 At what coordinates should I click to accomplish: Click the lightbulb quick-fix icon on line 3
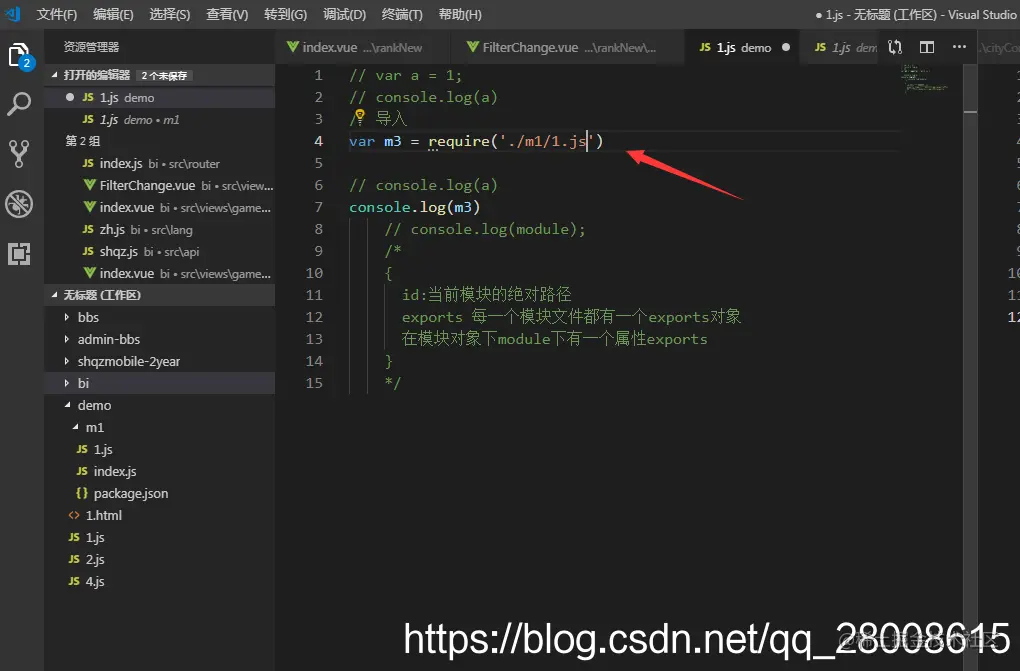tap(359, 117)
